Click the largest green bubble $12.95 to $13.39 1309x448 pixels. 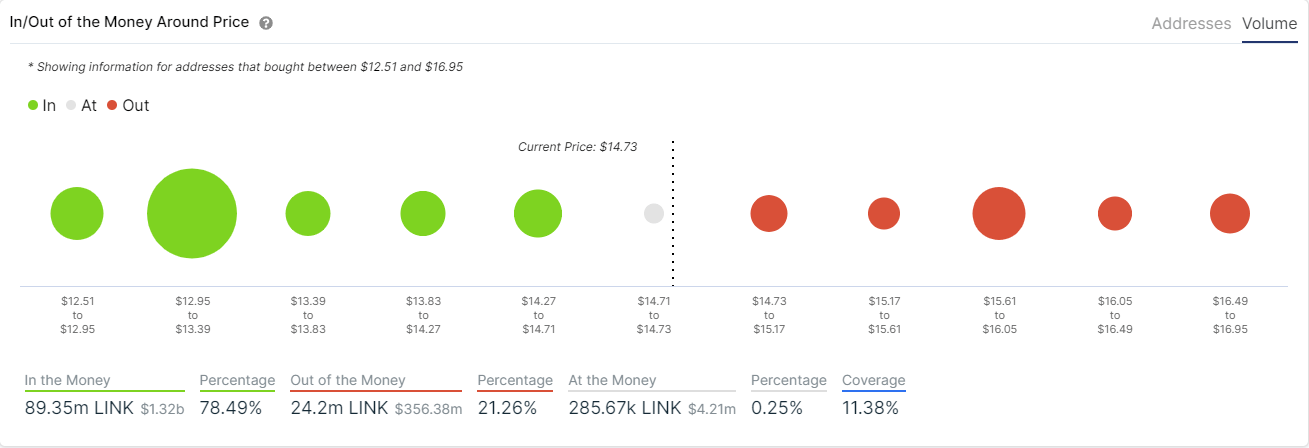pos(192,213)
